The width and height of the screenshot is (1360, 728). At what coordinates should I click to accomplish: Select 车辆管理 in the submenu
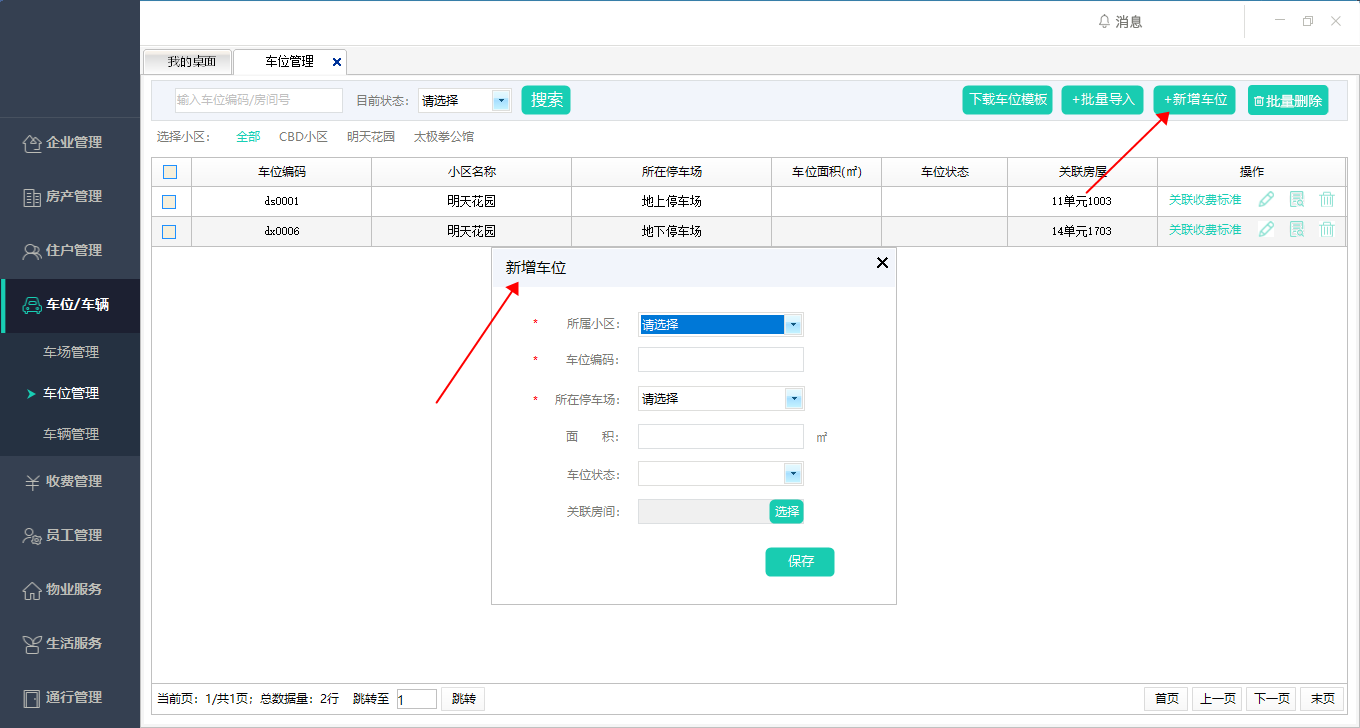pyautogui.click(x=71, y=435)
